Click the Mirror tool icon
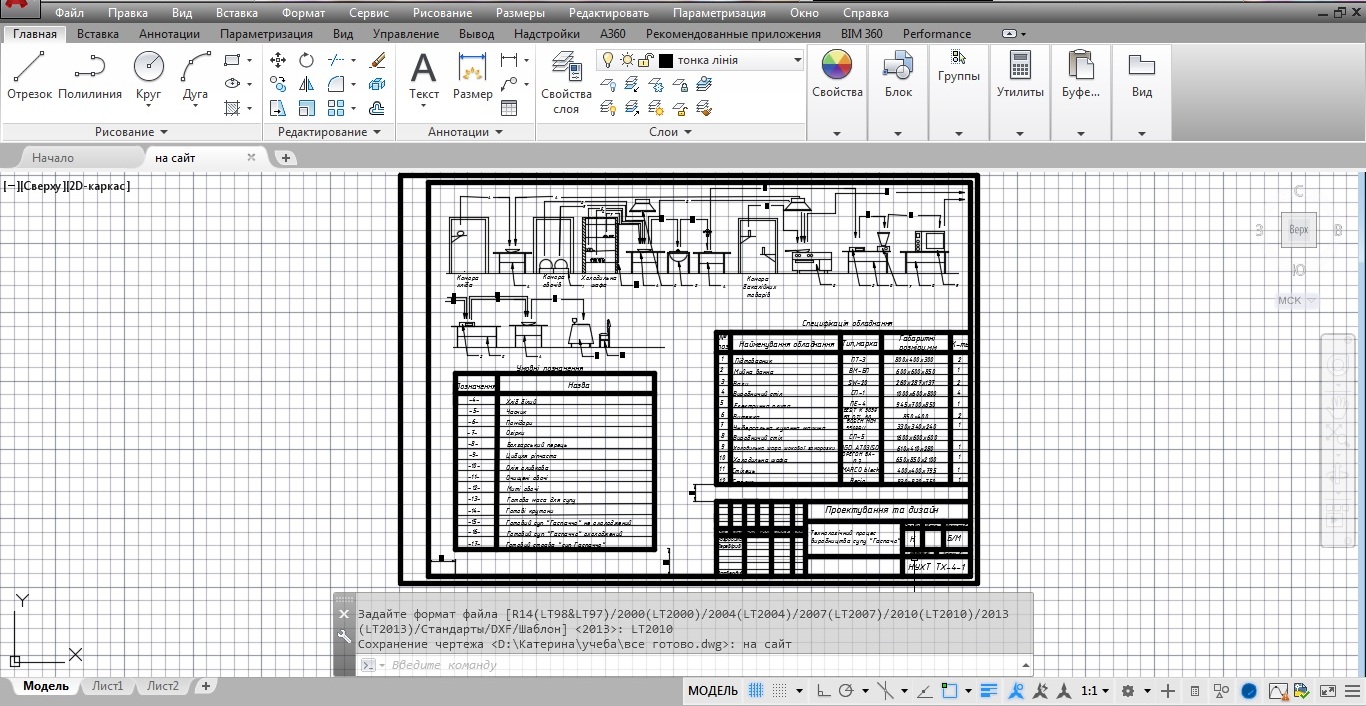Screen dimensions: 1366x706 point(307,84)
